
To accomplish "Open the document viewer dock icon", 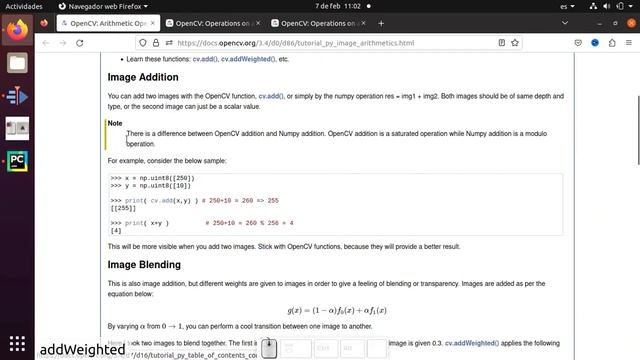I will click(17, 129).
